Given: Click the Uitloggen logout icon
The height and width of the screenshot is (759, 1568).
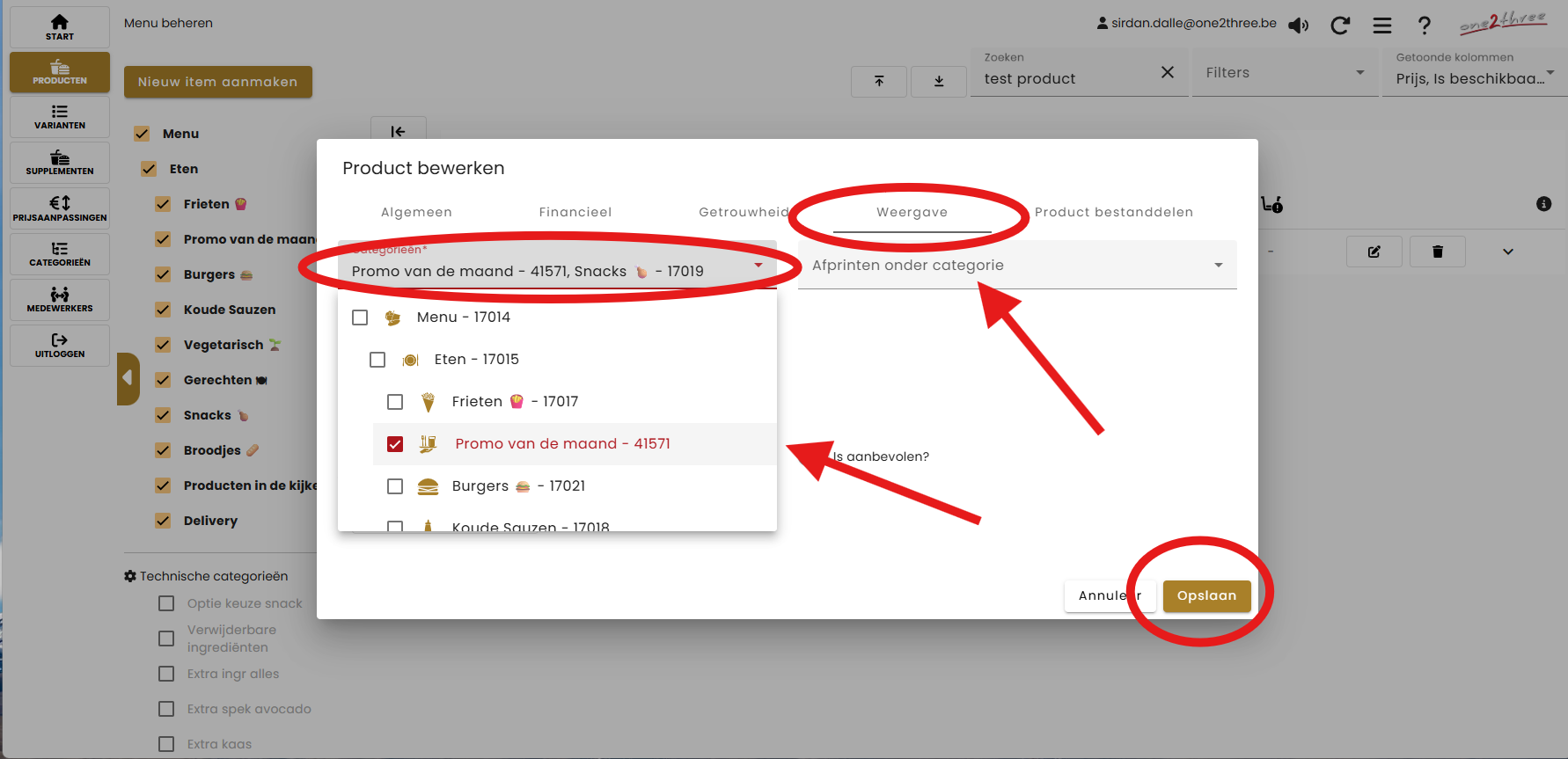Looking at the screenshot, I should click(59, 346).
